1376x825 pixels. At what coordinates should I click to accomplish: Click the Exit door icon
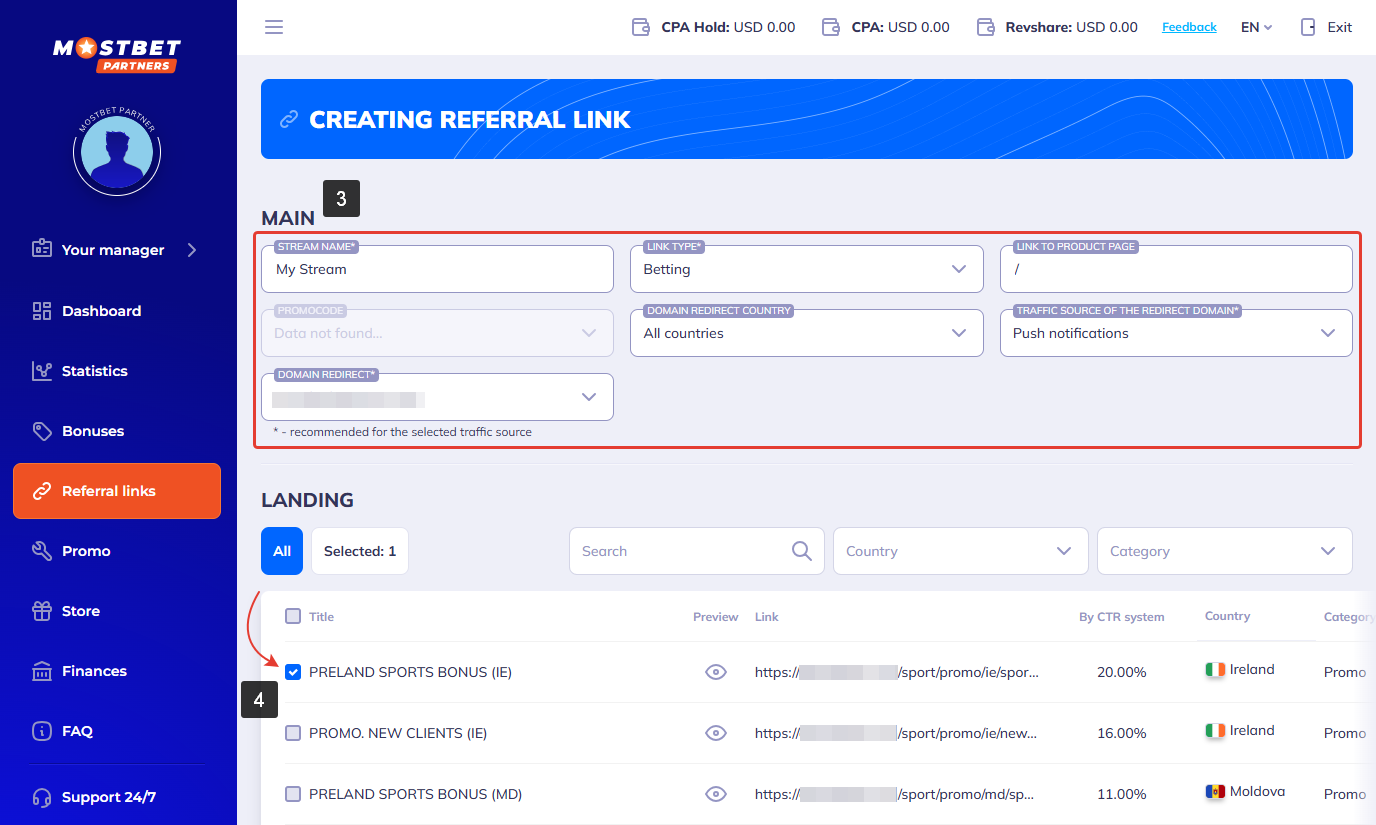tap(1308, 27)
